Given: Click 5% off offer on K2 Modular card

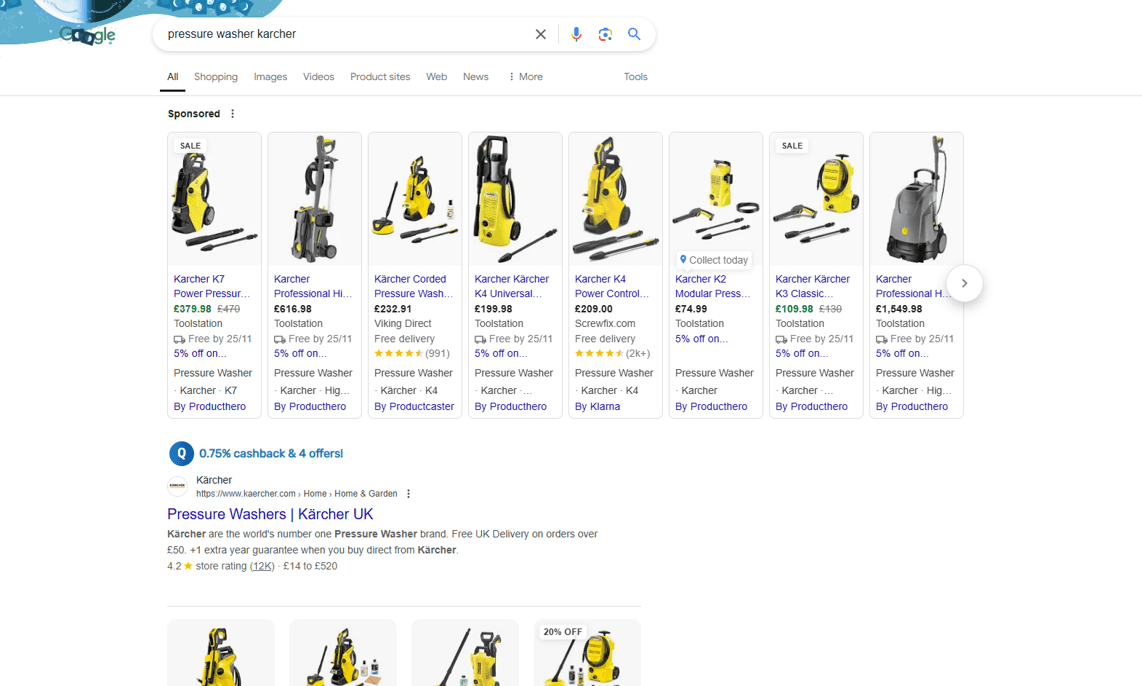Looking at the screenshot, I should coord(701,339).
